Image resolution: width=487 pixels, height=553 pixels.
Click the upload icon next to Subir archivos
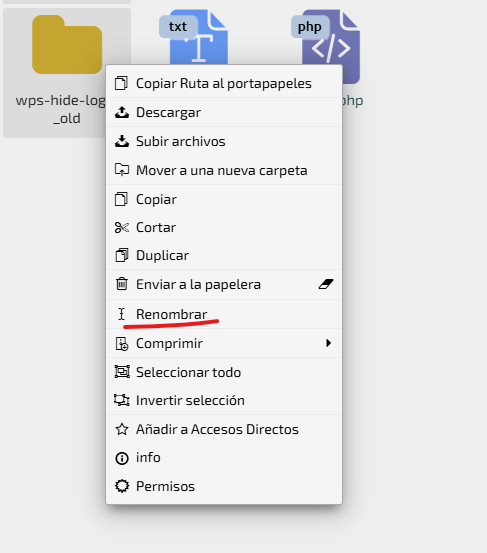(122, 141)
